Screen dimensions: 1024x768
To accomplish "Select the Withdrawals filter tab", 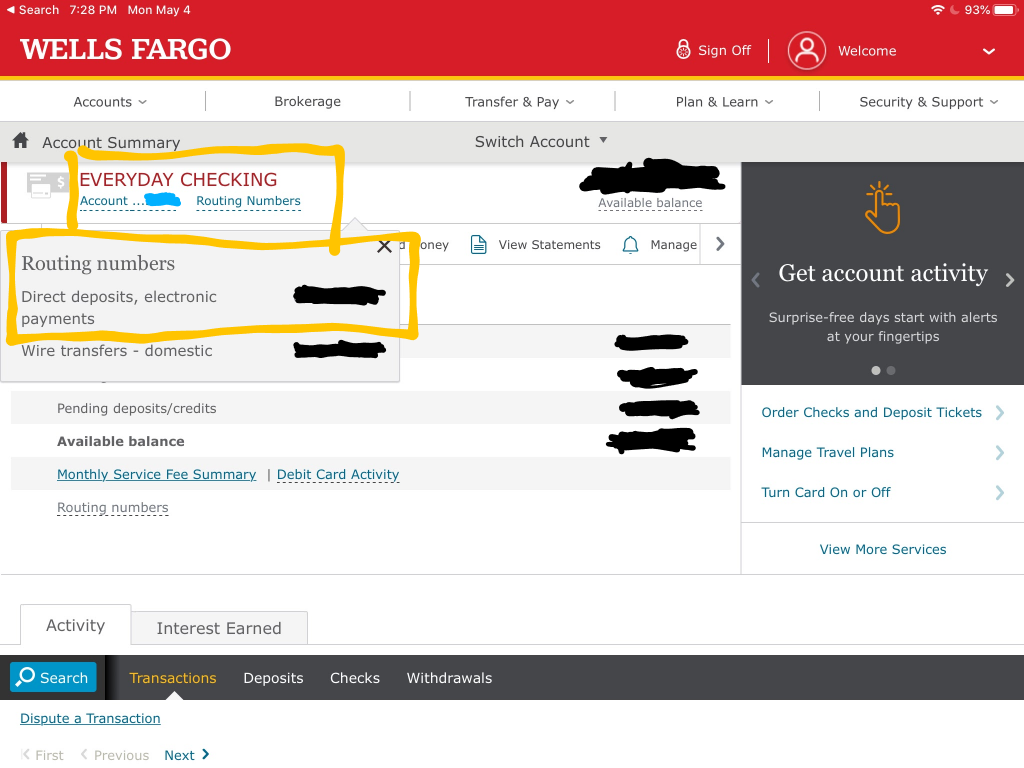I will [x=449, y=678].
